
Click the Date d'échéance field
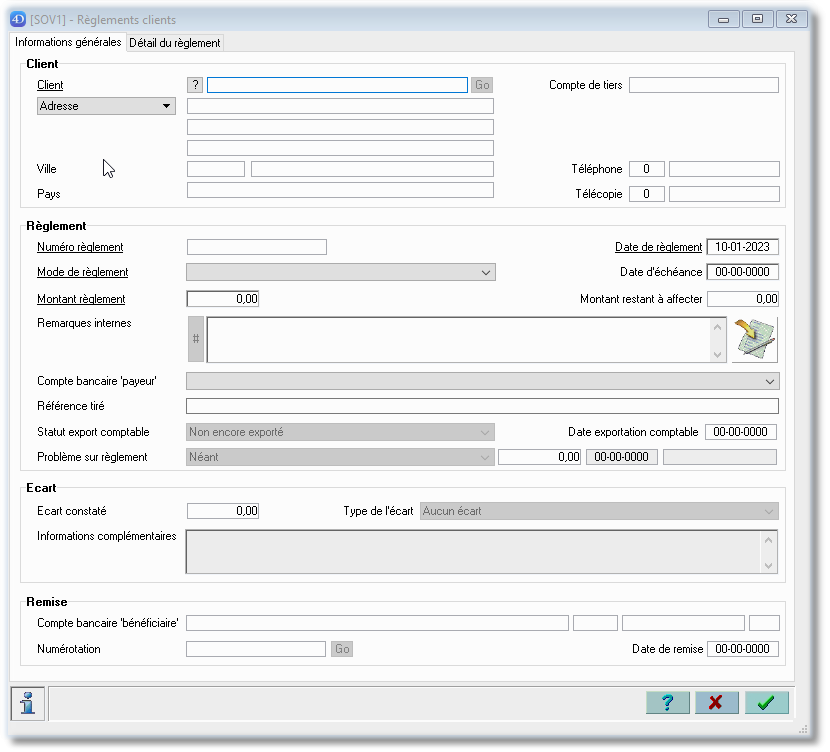[x=743, y=271]
